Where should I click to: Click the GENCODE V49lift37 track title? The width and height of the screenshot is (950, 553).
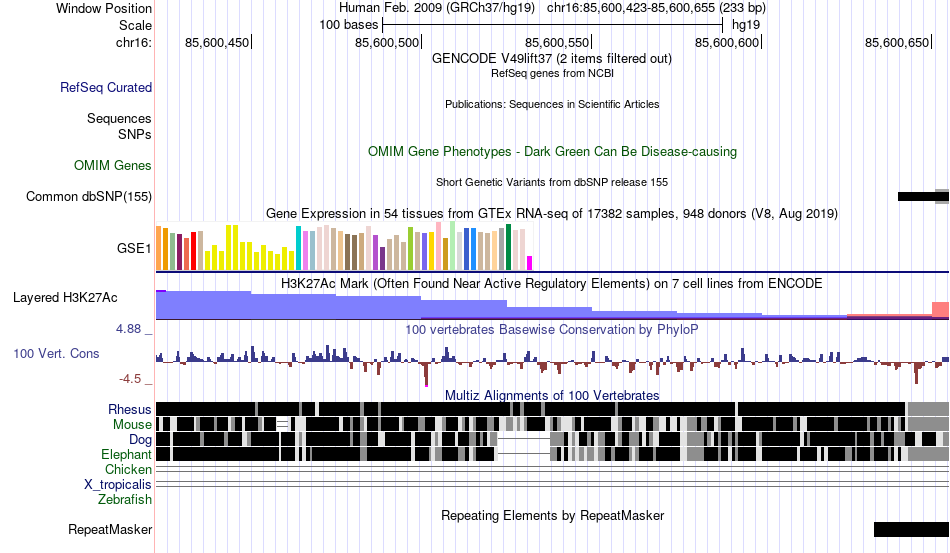551,58
